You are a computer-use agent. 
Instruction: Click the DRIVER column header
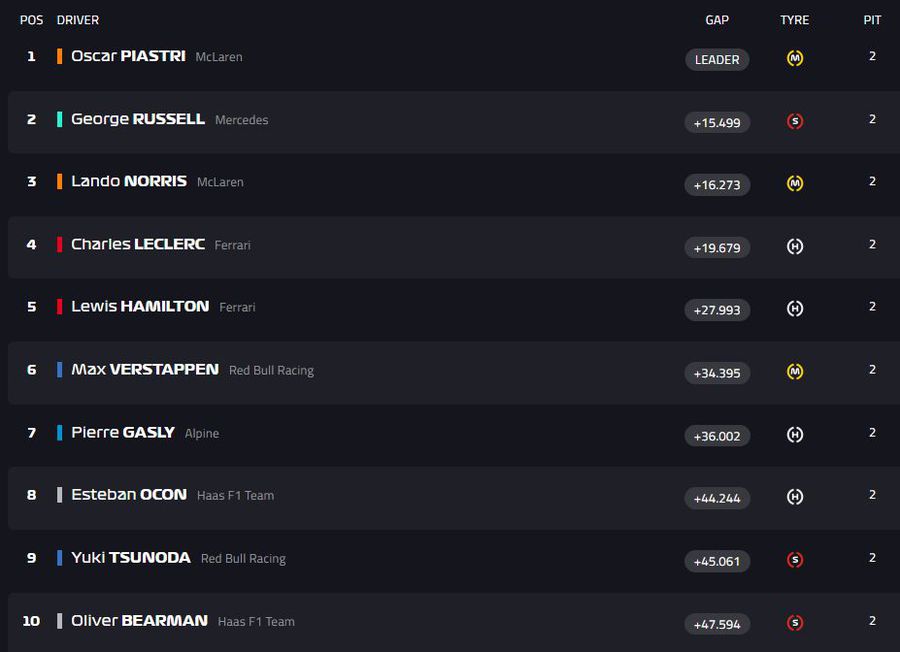coord(78,20)
